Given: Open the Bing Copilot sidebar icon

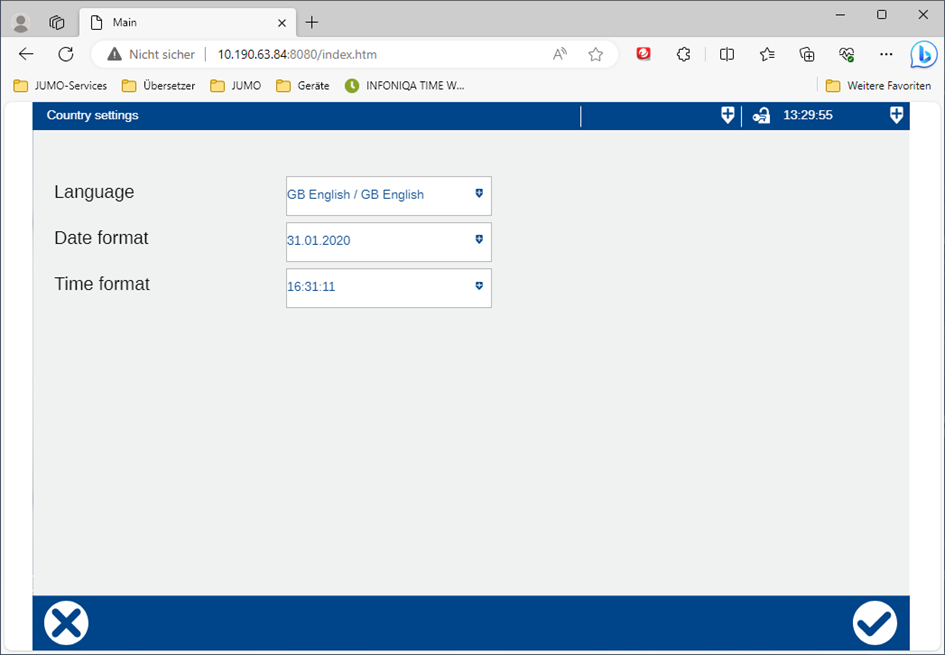Looking at the screenshot, I should (x=922, y=54).
